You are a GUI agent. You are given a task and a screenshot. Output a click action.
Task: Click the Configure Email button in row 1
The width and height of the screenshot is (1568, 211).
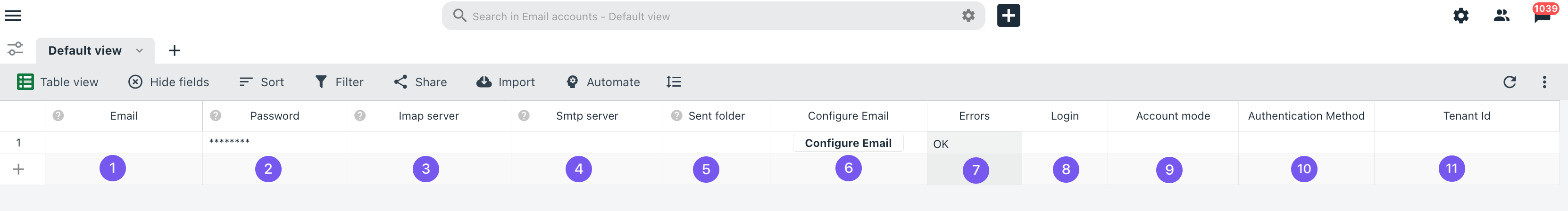(x=847, y=143)
